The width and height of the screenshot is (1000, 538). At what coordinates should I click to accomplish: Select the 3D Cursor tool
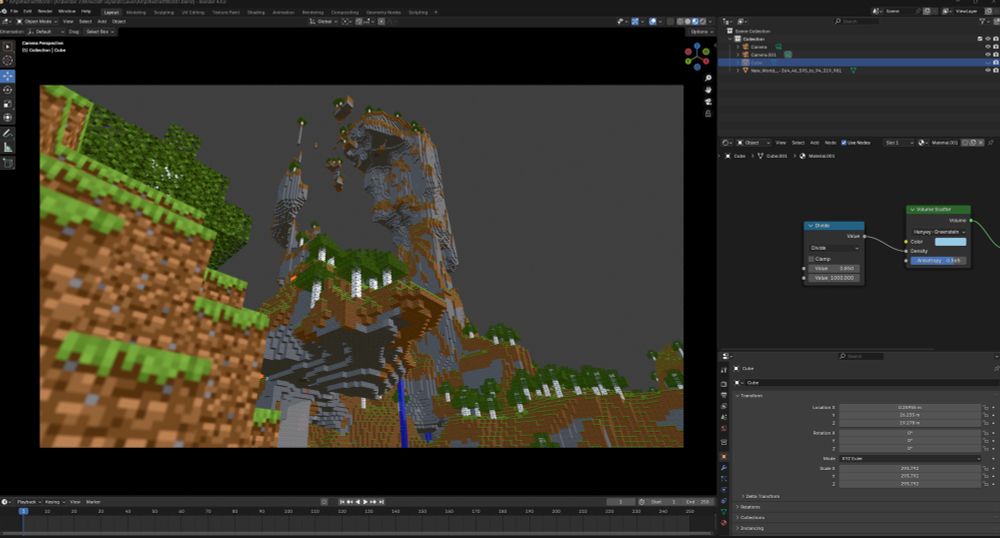tap(8, 61)
